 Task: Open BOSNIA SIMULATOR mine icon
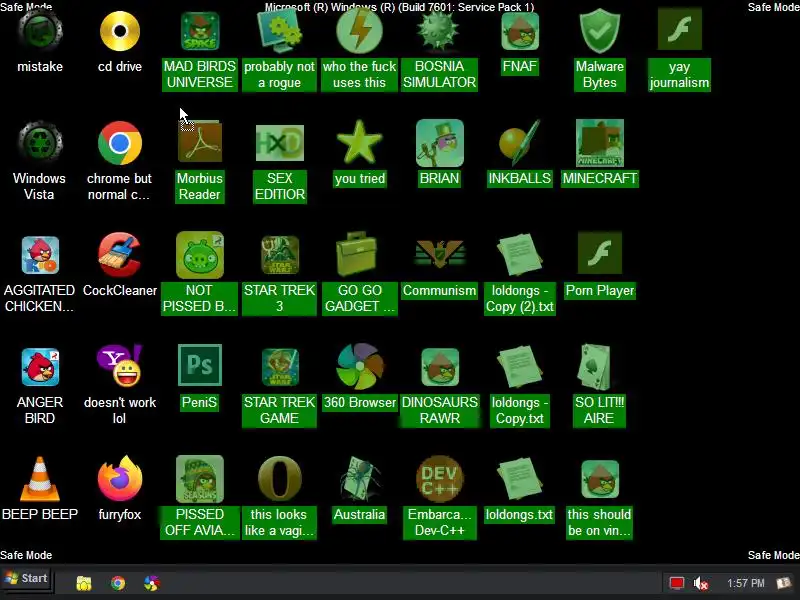pyautogui.click(x=439, y=32)
